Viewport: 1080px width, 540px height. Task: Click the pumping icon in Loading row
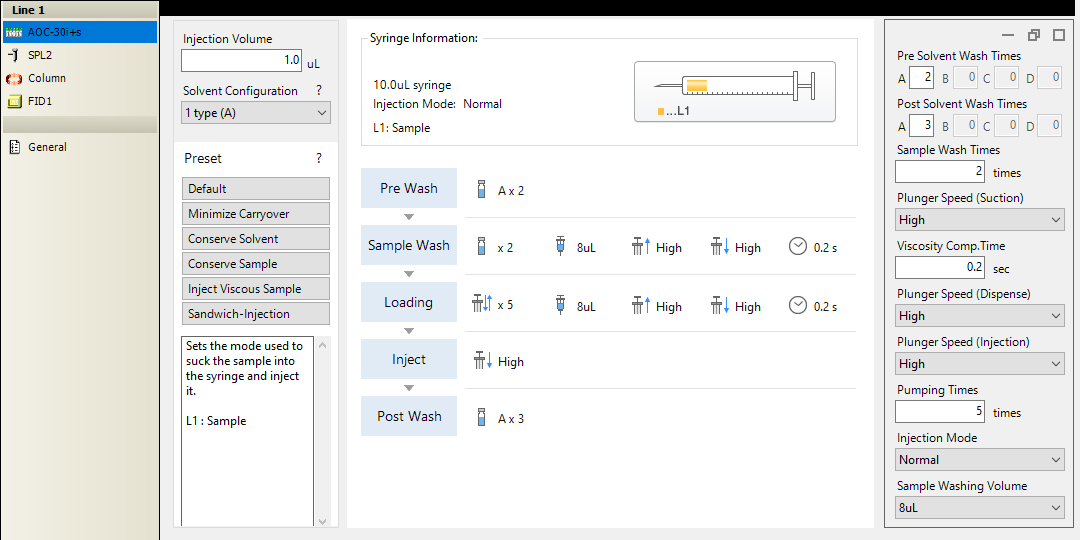point(482,305)
